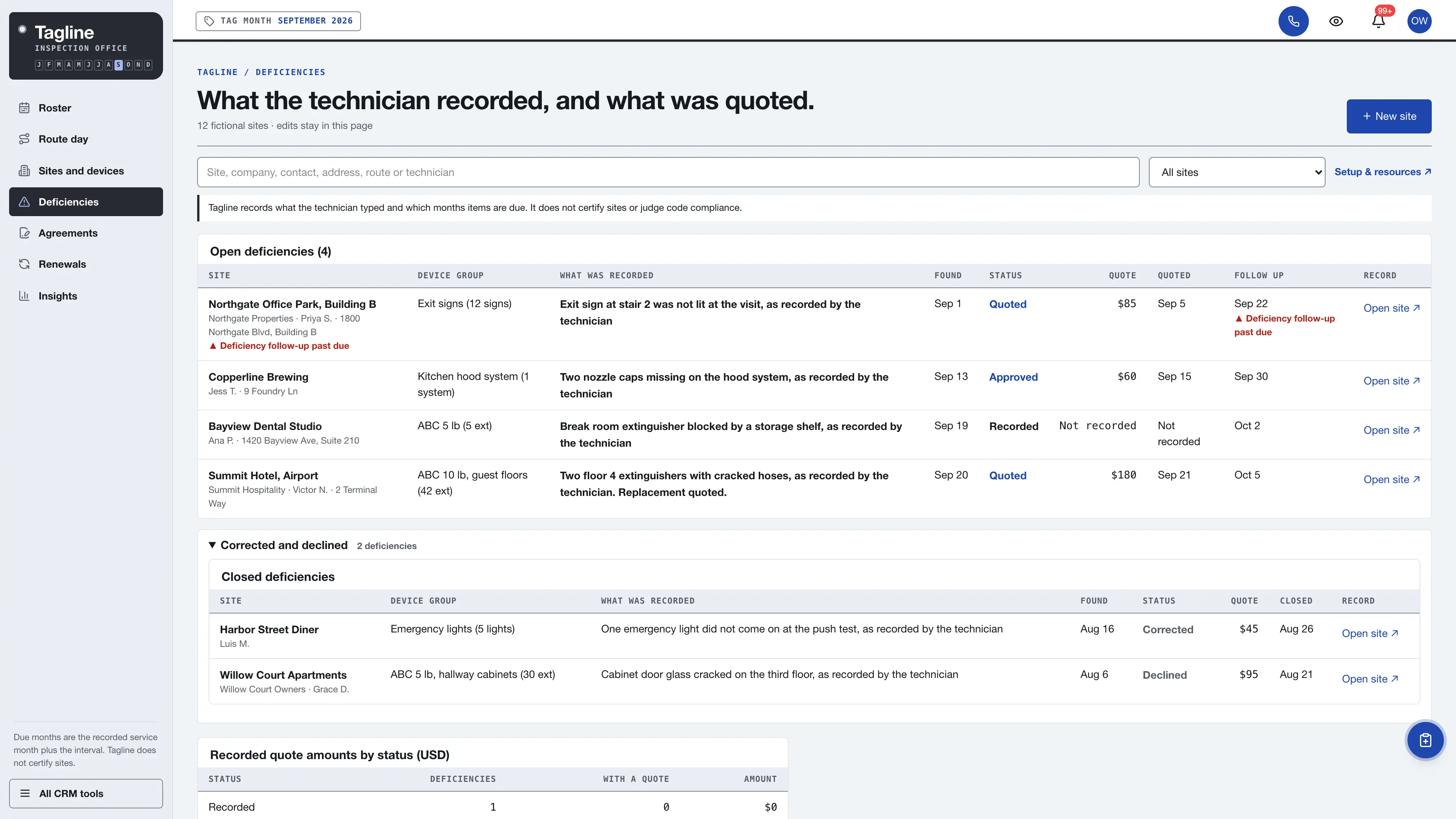
Task: Click the Route day icon
Action: (24, 139)
